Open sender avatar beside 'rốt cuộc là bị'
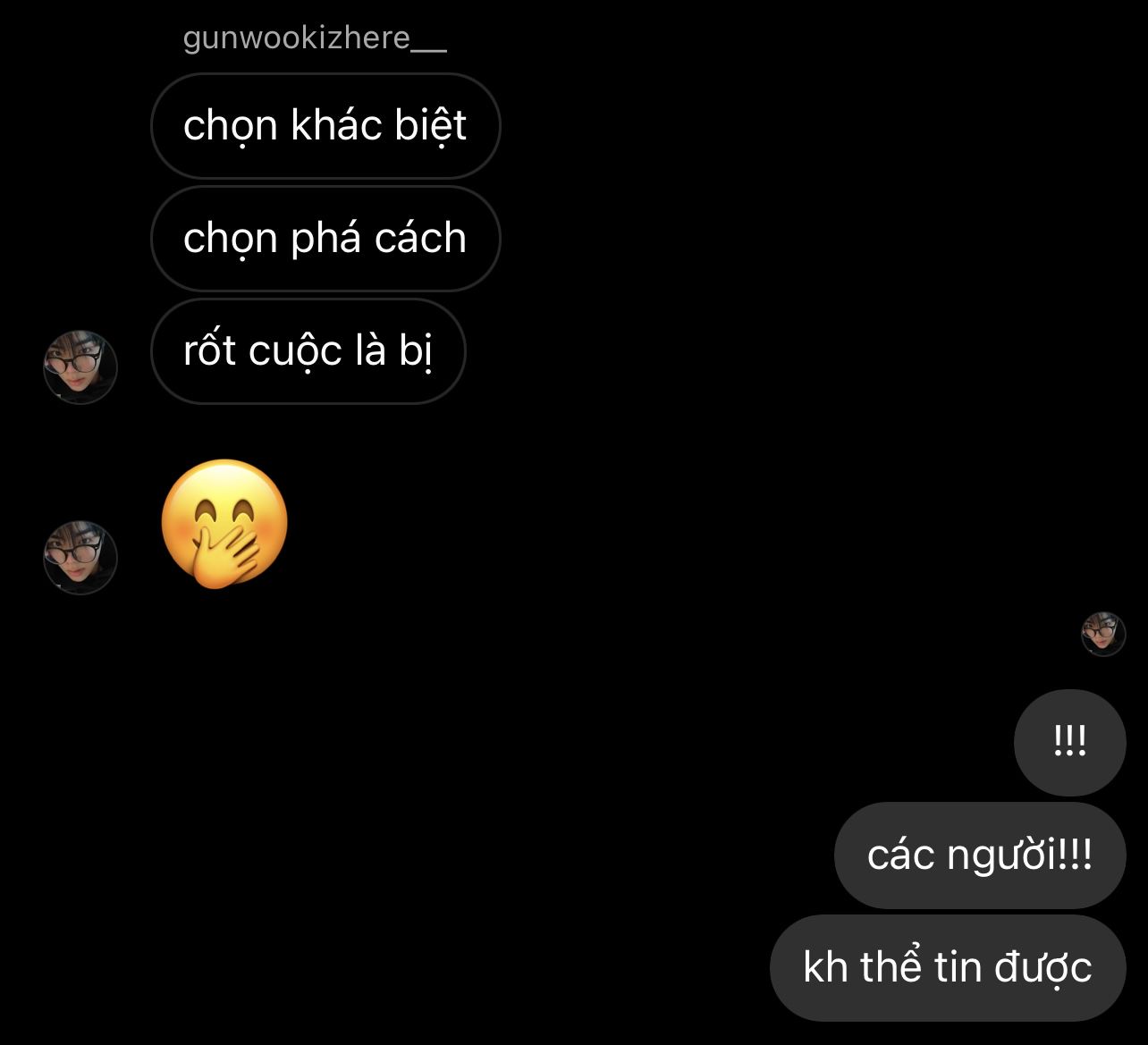This screenshot has height=1045, width=1148. pos(80,367)
